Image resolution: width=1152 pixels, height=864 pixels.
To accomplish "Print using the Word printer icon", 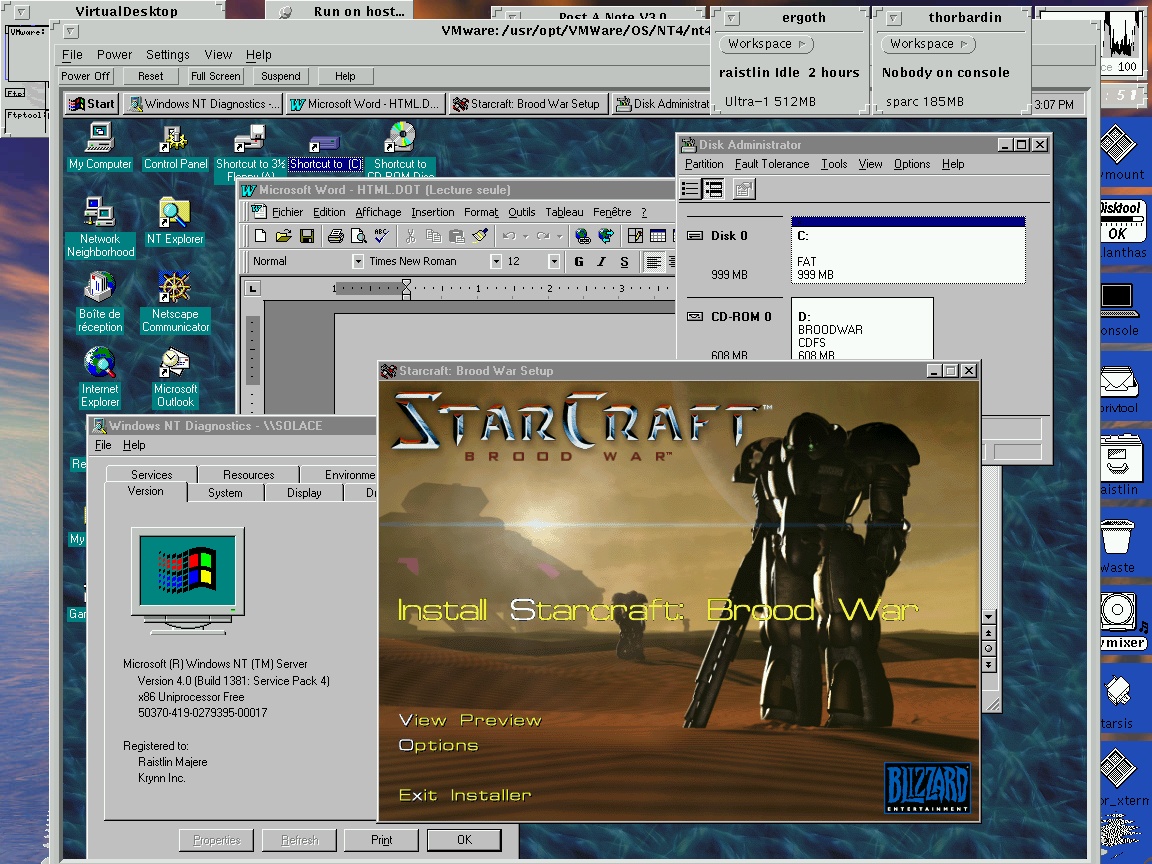I will [336, 236].
